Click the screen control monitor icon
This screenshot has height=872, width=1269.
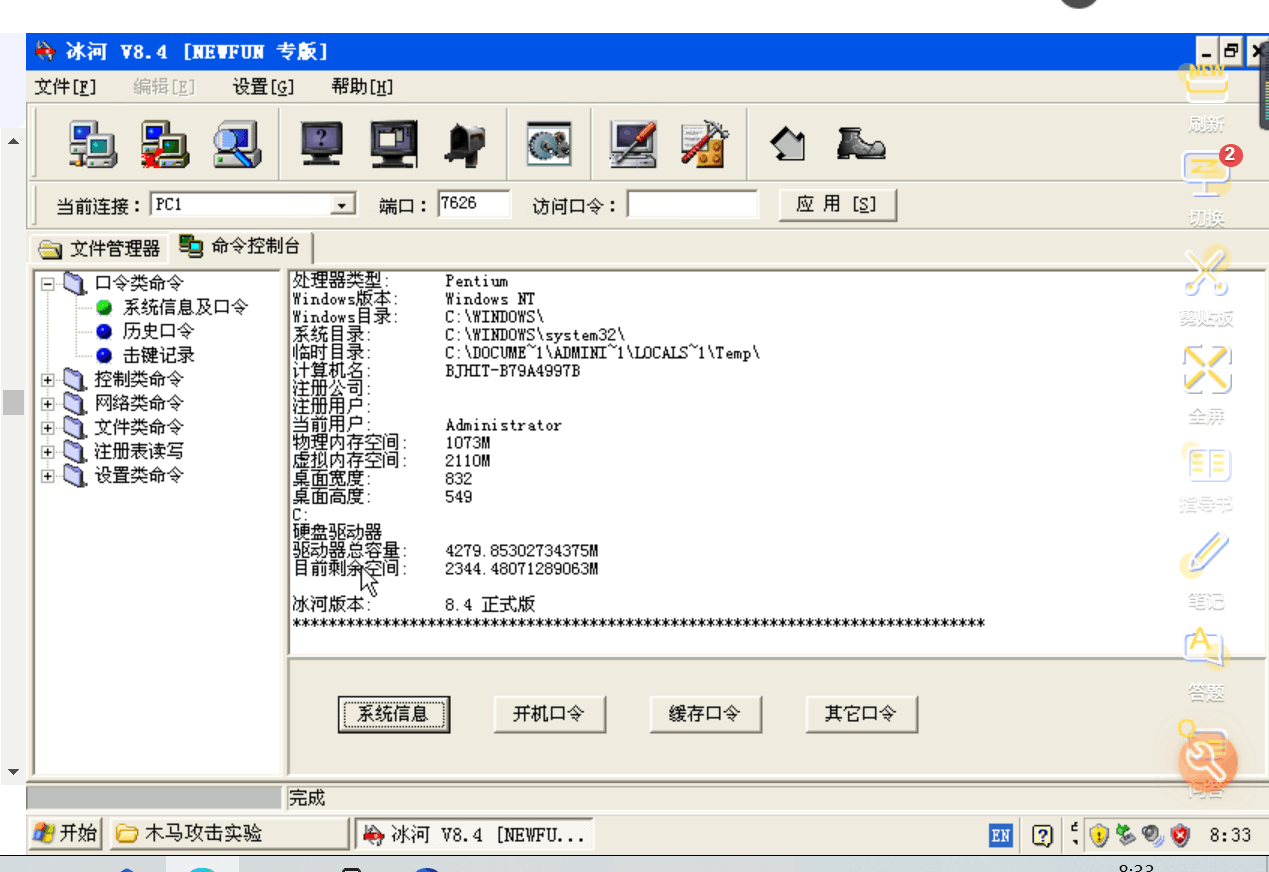coord(393,145)
